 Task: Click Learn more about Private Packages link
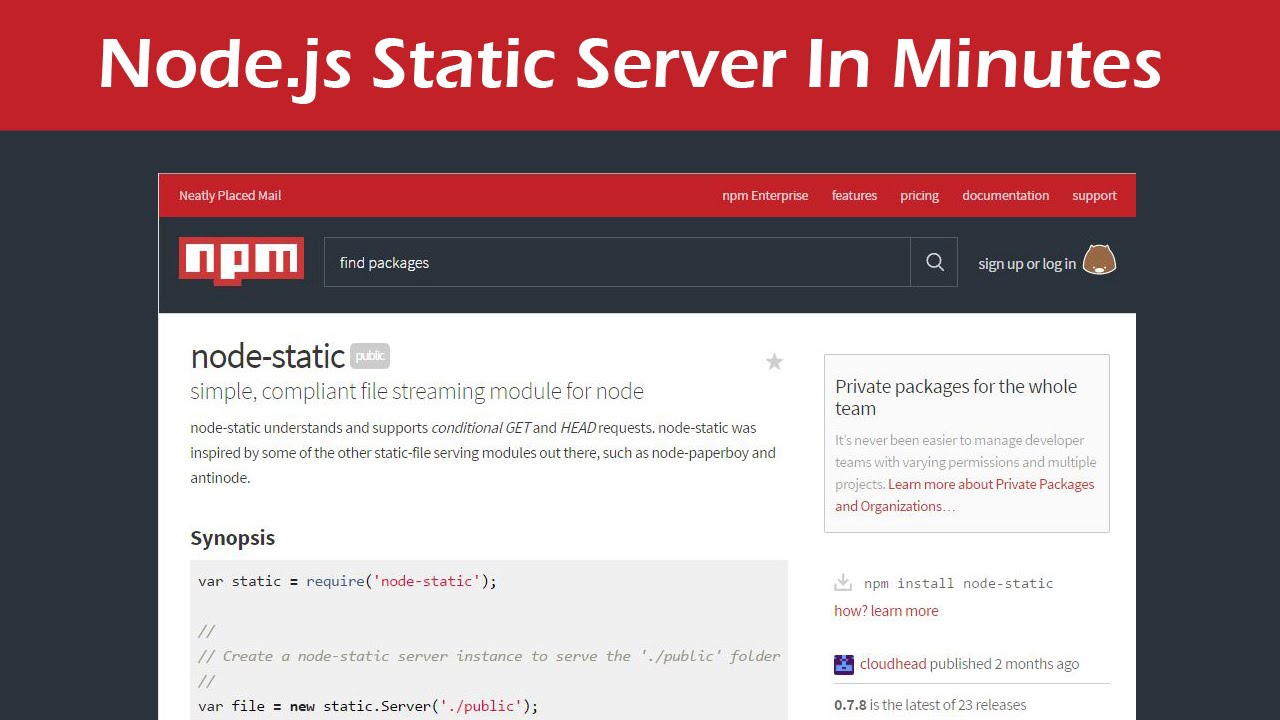point(965,495)
